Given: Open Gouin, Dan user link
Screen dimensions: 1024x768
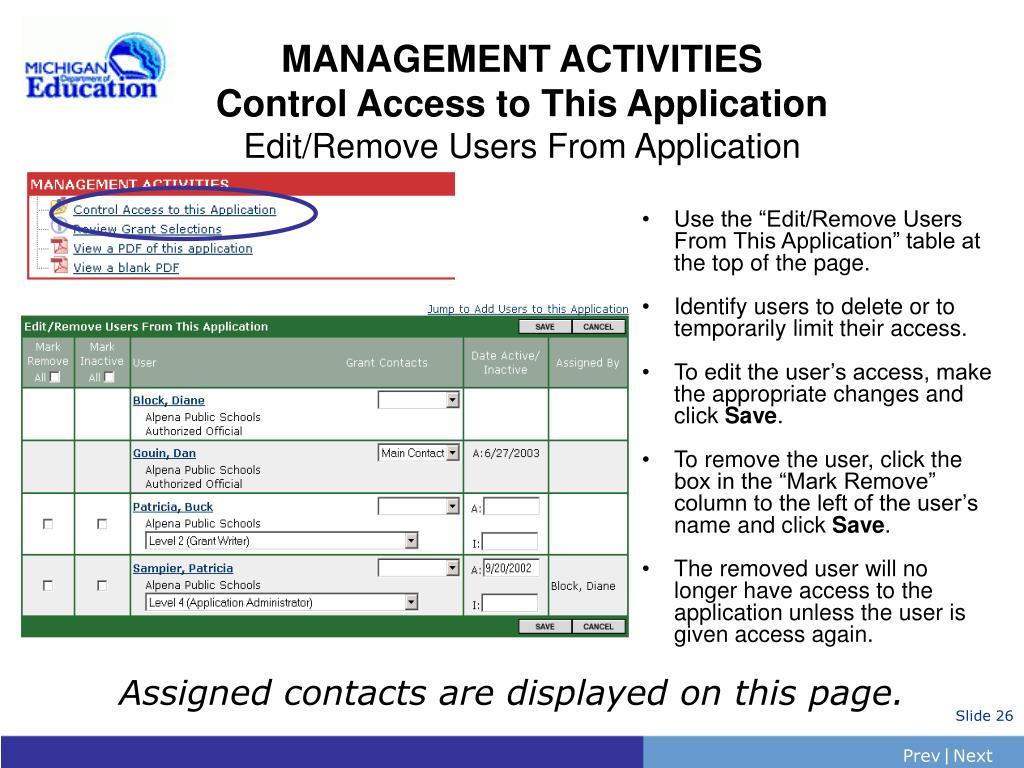Looking at the screenshot, I should pos(164,453).
